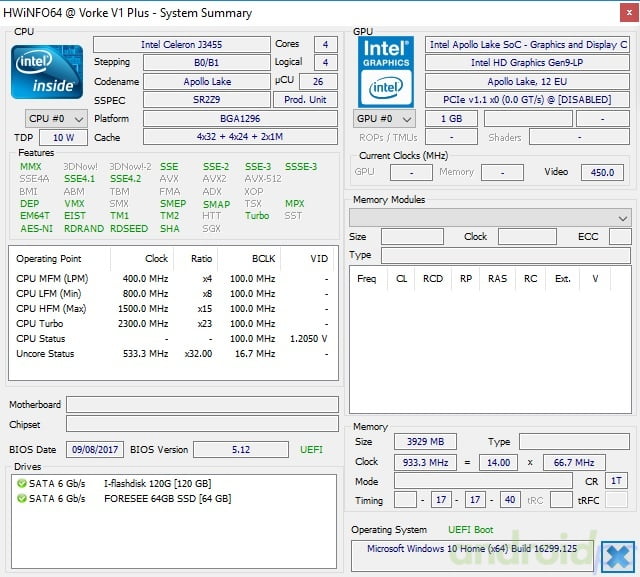Viewport: 640px width, 577px height.
Task: Click the SSPEC SR2Z9 field
Action: tap(207, 100)
